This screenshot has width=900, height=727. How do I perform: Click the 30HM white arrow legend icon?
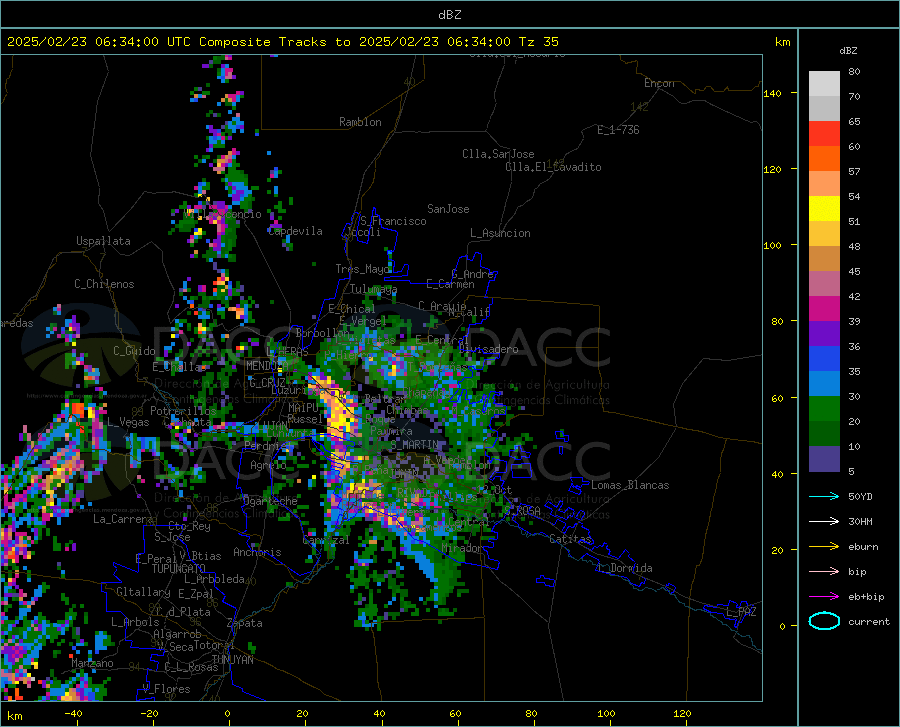click(x=824, y=521)
